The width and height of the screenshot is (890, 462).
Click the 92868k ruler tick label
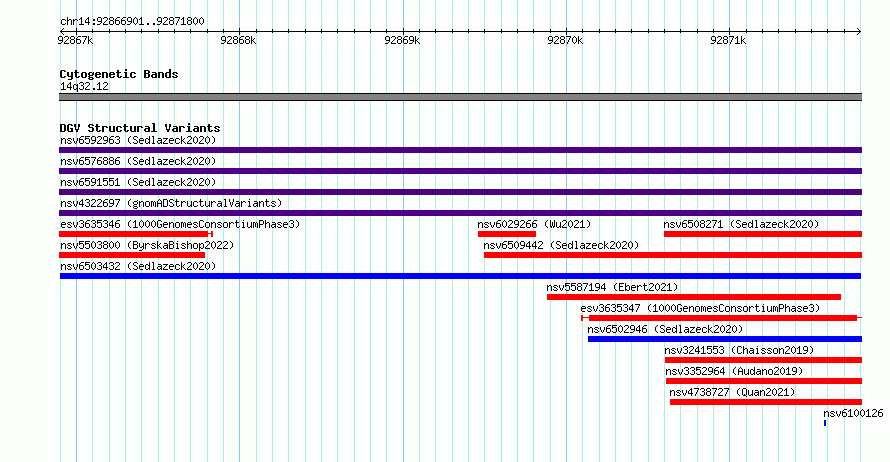pyautogui.click(x=238, y=40)
